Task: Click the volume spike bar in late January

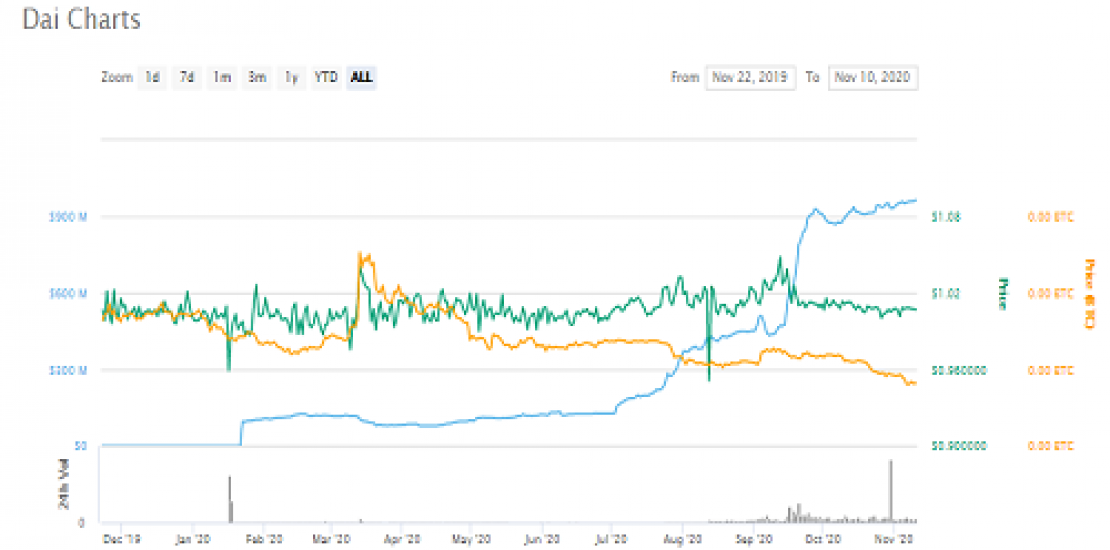Action: 229,498
